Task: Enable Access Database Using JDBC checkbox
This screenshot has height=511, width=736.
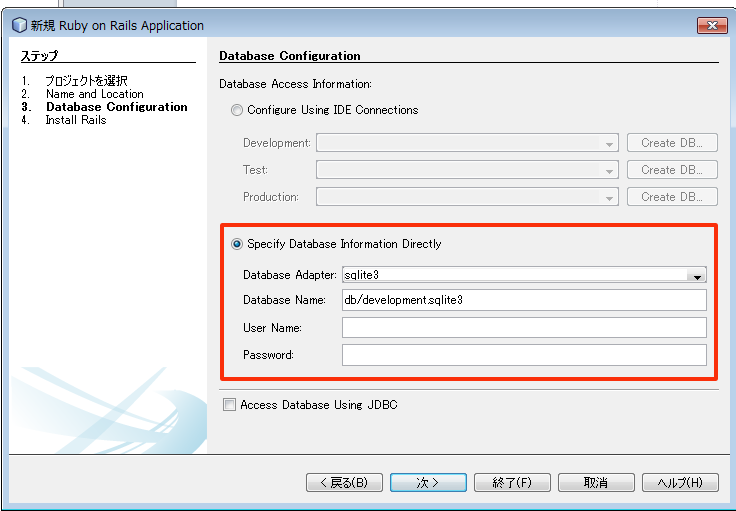Action: [229, 404]
